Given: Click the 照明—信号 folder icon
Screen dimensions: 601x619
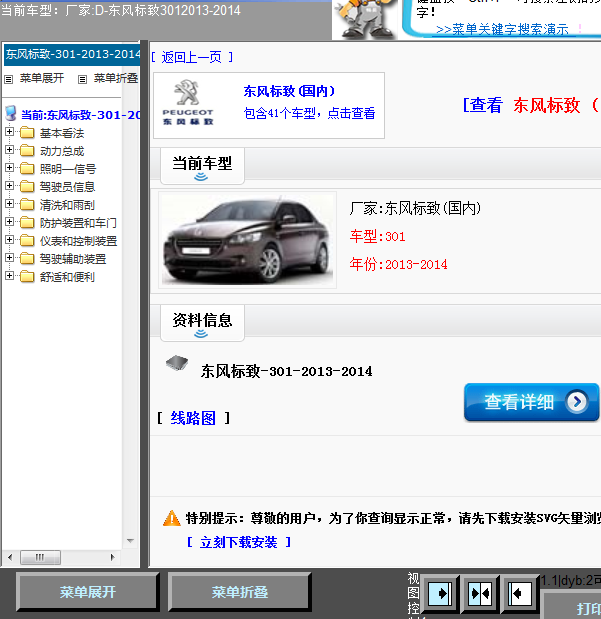Looking at the screenshot, I should [27, 169].
